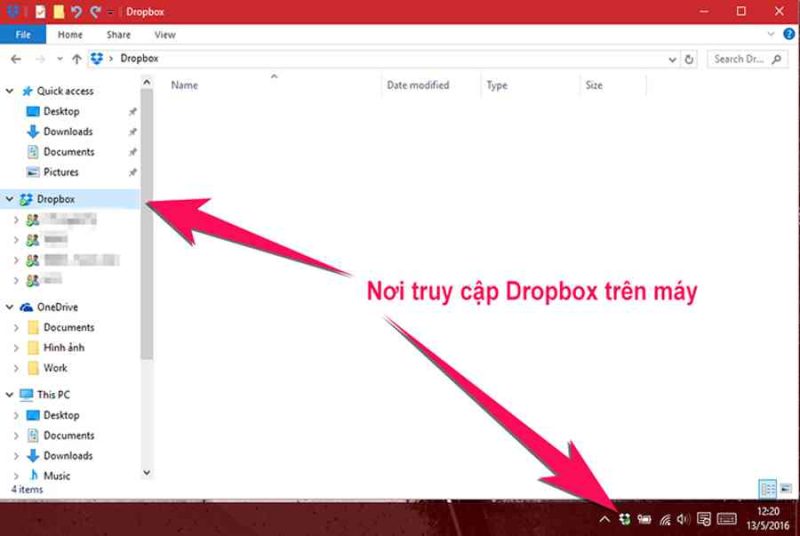Select Dropbox in navigation pane
The width and height of the screenshot is (800, 536).
click(56, 199)
